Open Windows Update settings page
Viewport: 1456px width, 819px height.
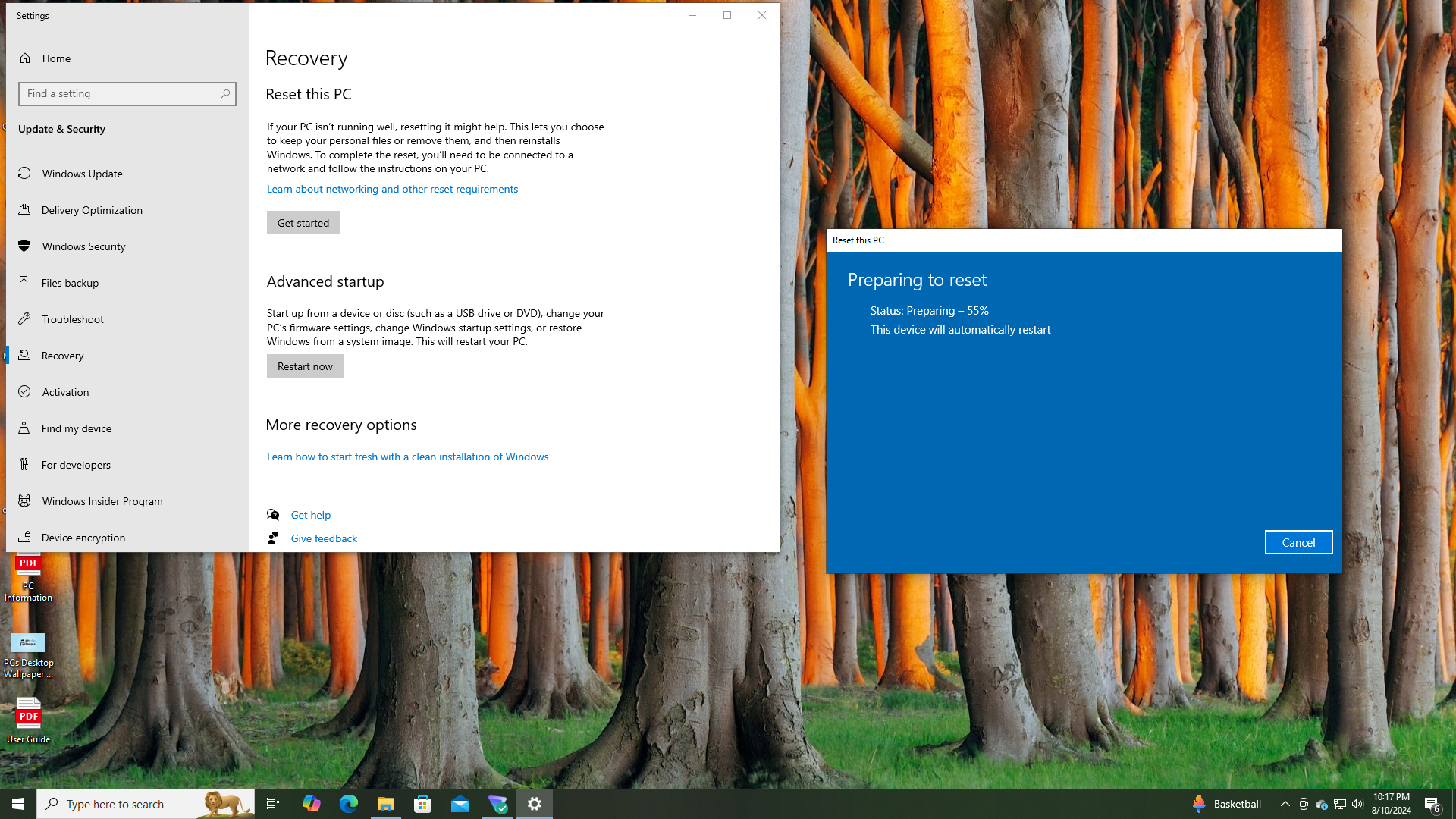(x=82, y=174)
